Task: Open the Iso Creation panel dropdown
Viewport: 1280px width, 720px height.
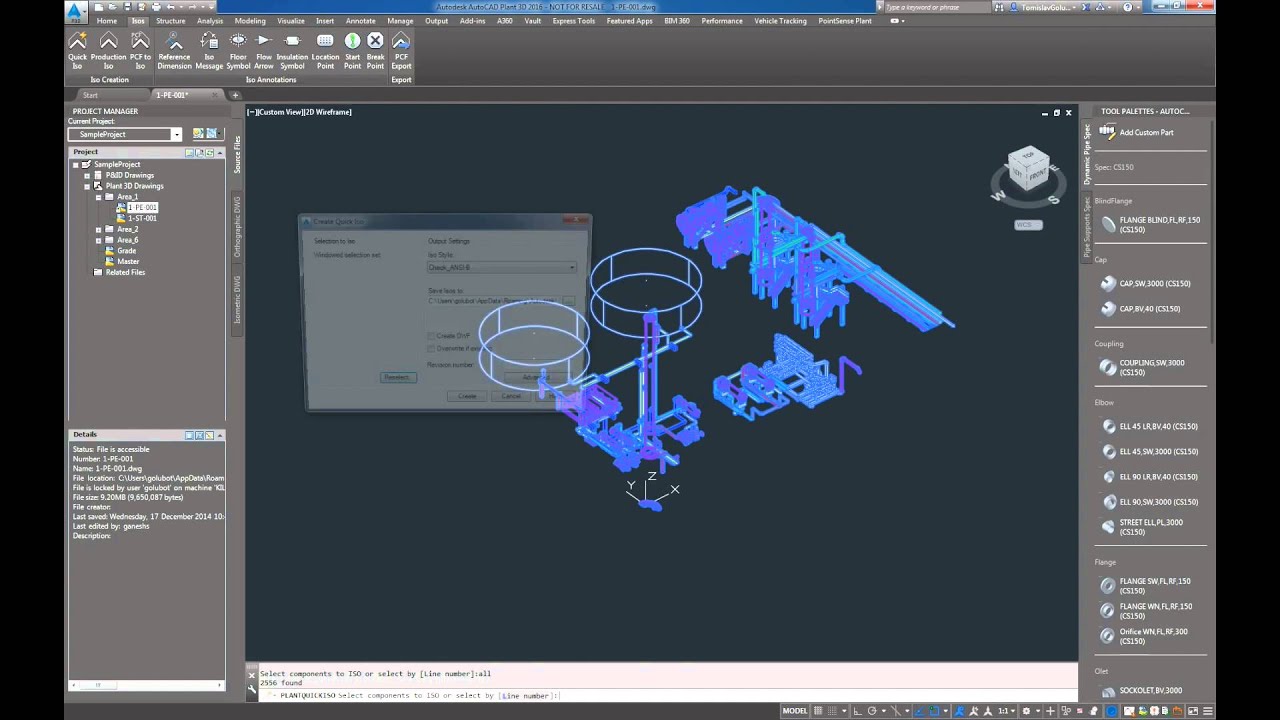Action: click(109, 80)
